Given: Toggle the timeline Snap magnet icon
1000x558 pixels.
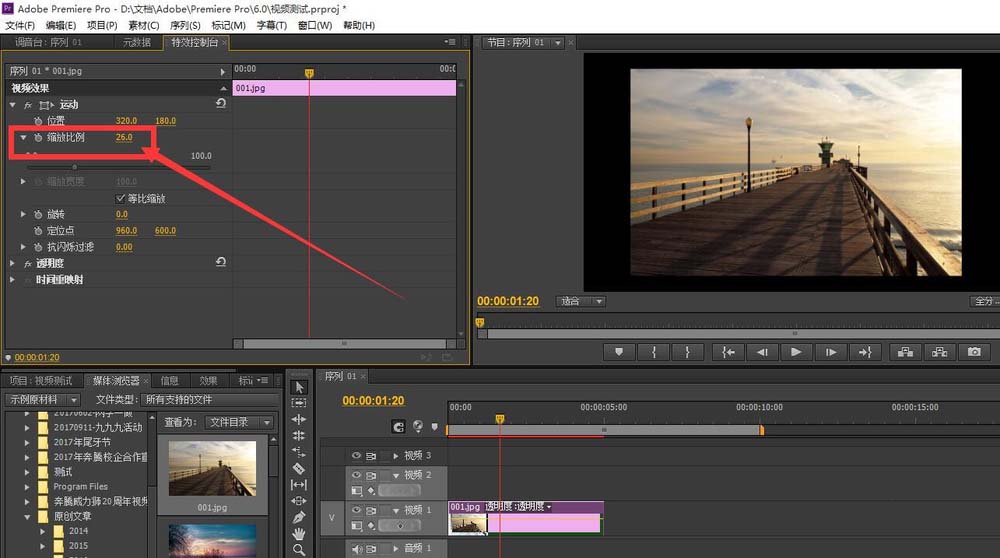Looking at the screenshot, I should click(x=398, y=426).
